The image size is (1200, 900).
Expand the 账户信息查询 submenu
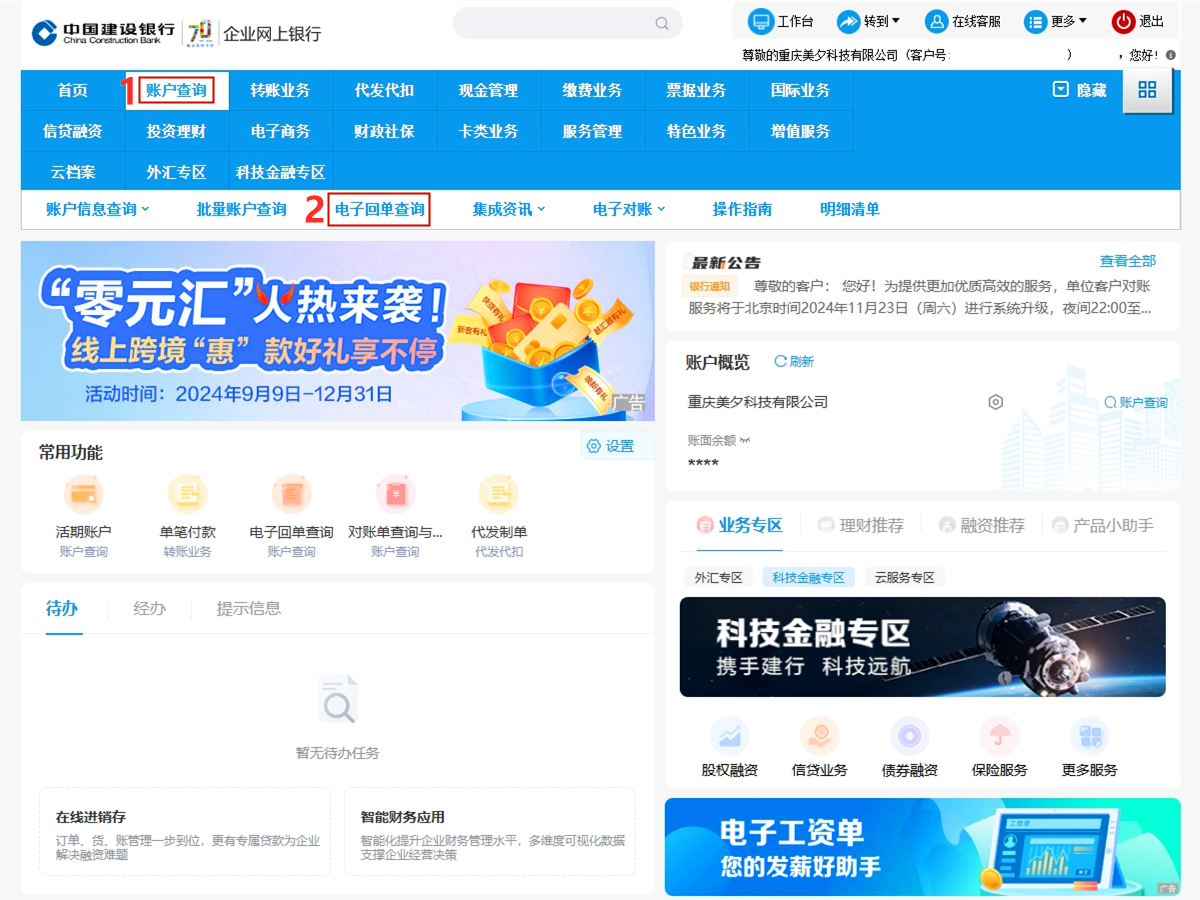98,209
